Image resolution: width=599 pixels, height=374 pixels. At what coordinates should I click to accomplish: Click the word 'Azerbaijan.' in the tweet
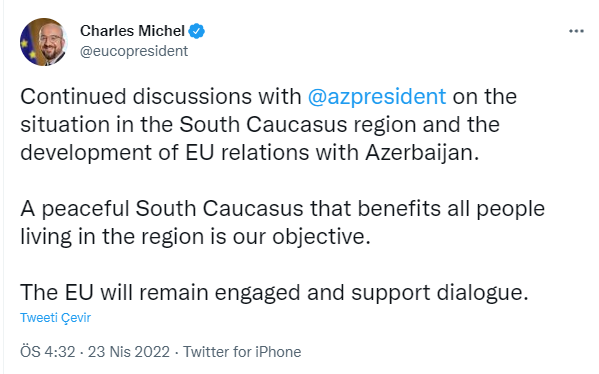click(422, 153)
